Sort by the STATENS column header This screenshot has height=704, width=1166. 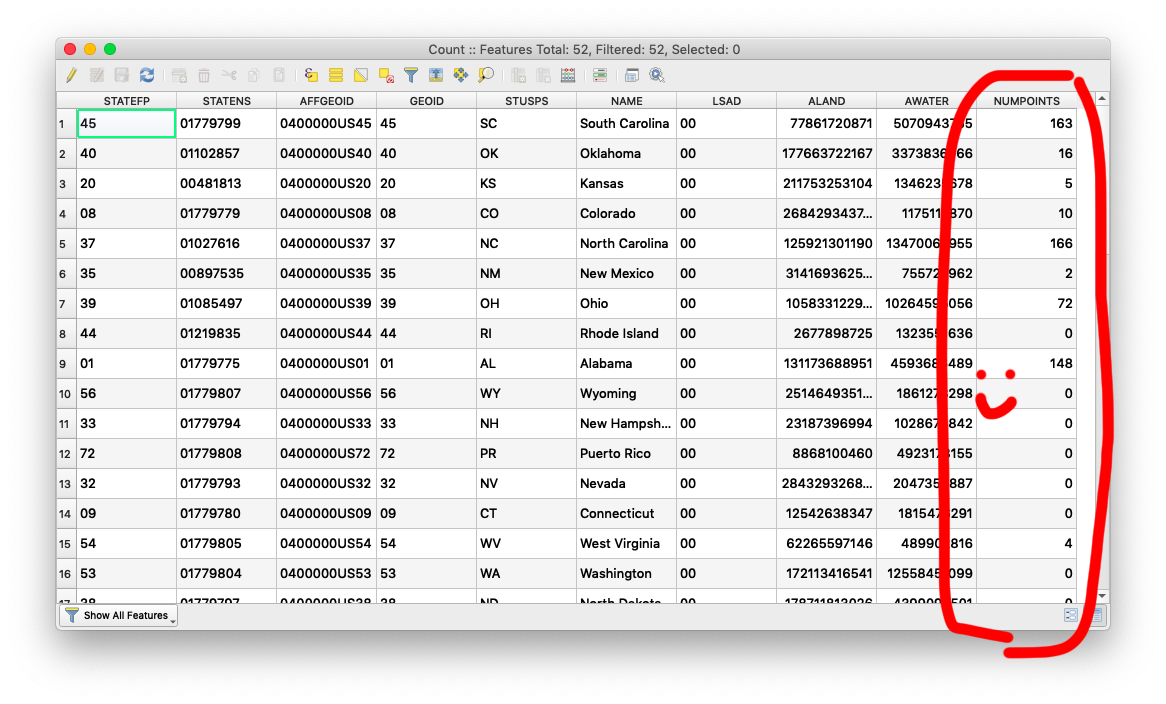[x=227, y=100]
